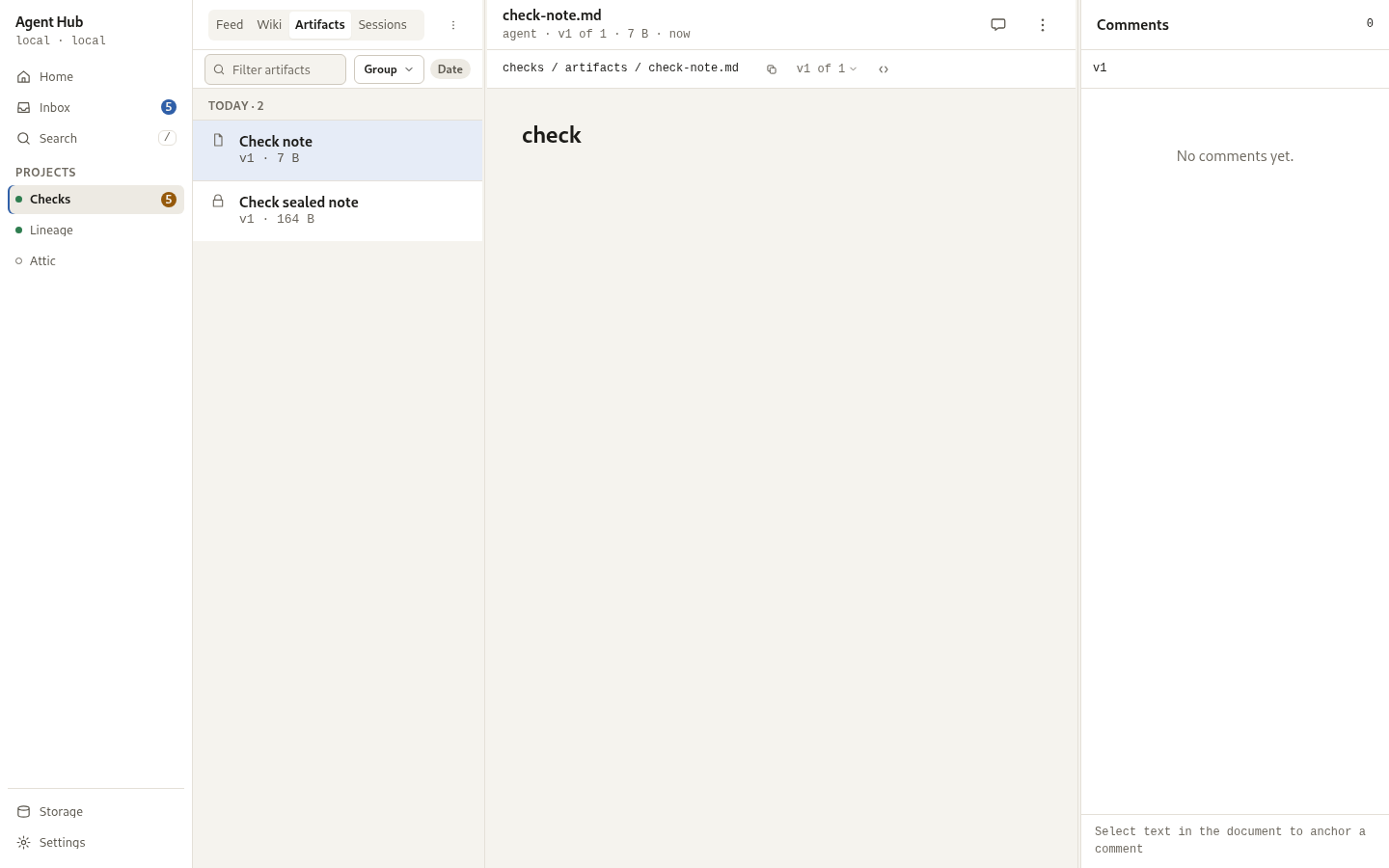The height and width of the screenshot is (868, 1389).
Task: Open Settings with the gear icon
Action: coord(95,843)
